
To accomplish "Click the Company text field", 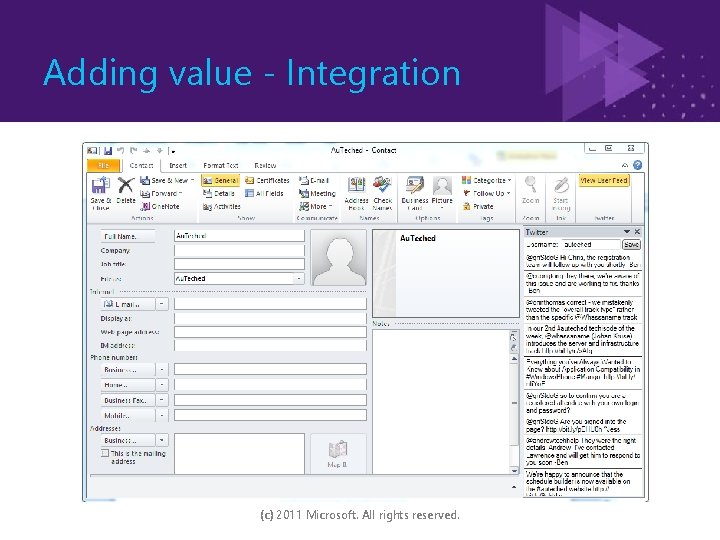I will click(239, 250).
